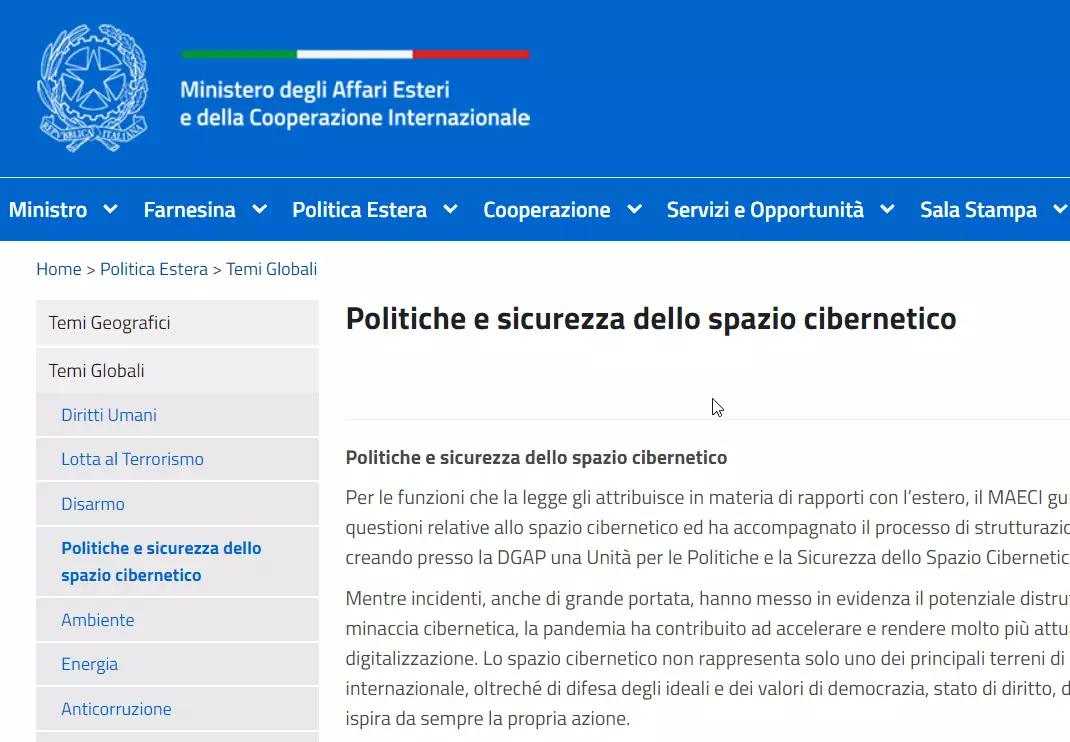Open the Anticorruzione sidebar link
Viewport: 1070px width, 742px height.
coord(116,709)
